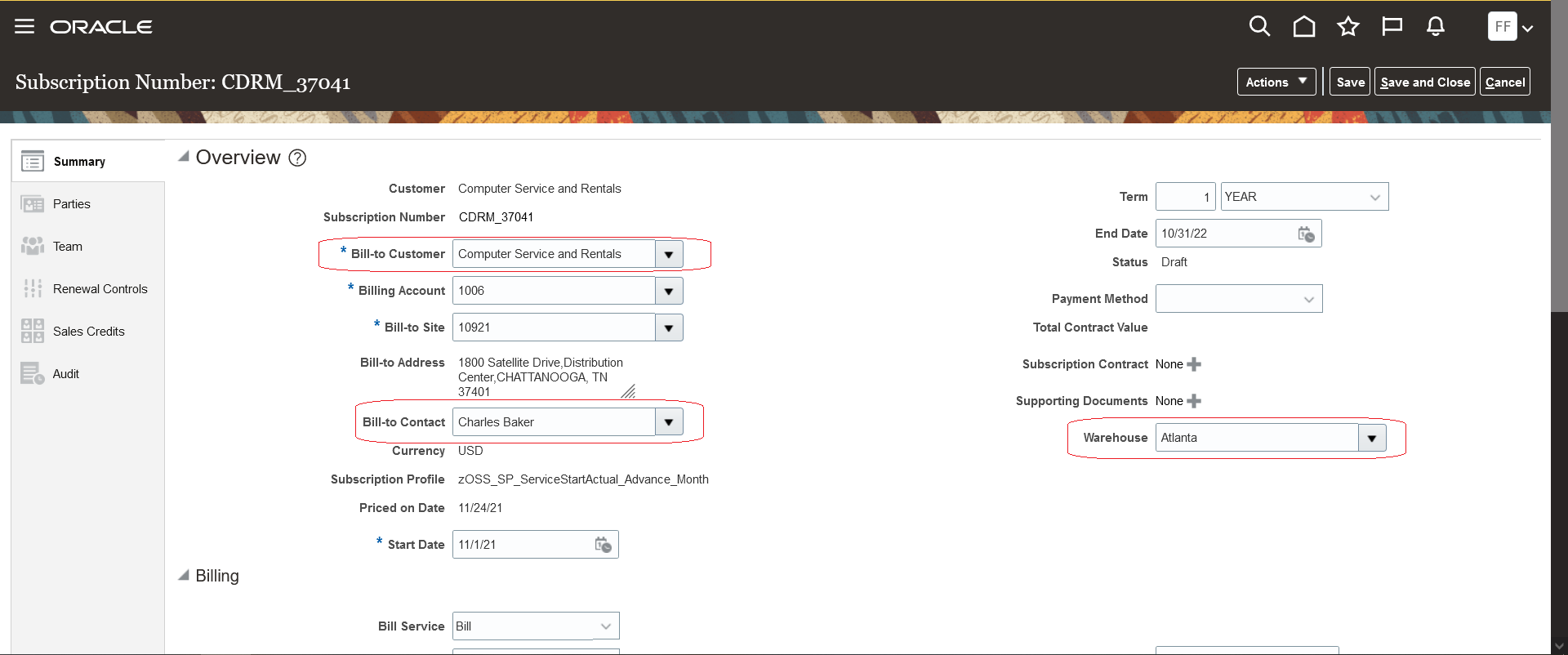Click the Subscription Number value CDRM_37041
This screenshot has height=655, width=1568.
496,217
